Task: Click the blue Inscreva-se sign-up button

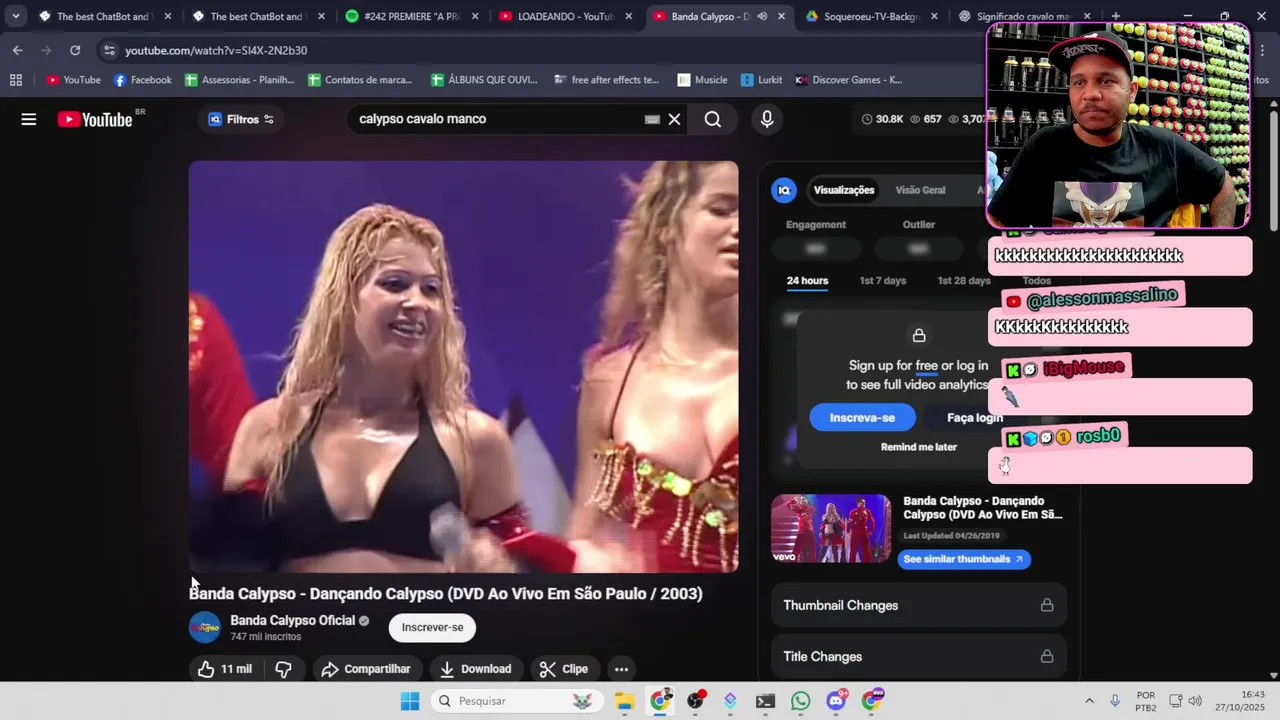Action: (x=862, y=418)
